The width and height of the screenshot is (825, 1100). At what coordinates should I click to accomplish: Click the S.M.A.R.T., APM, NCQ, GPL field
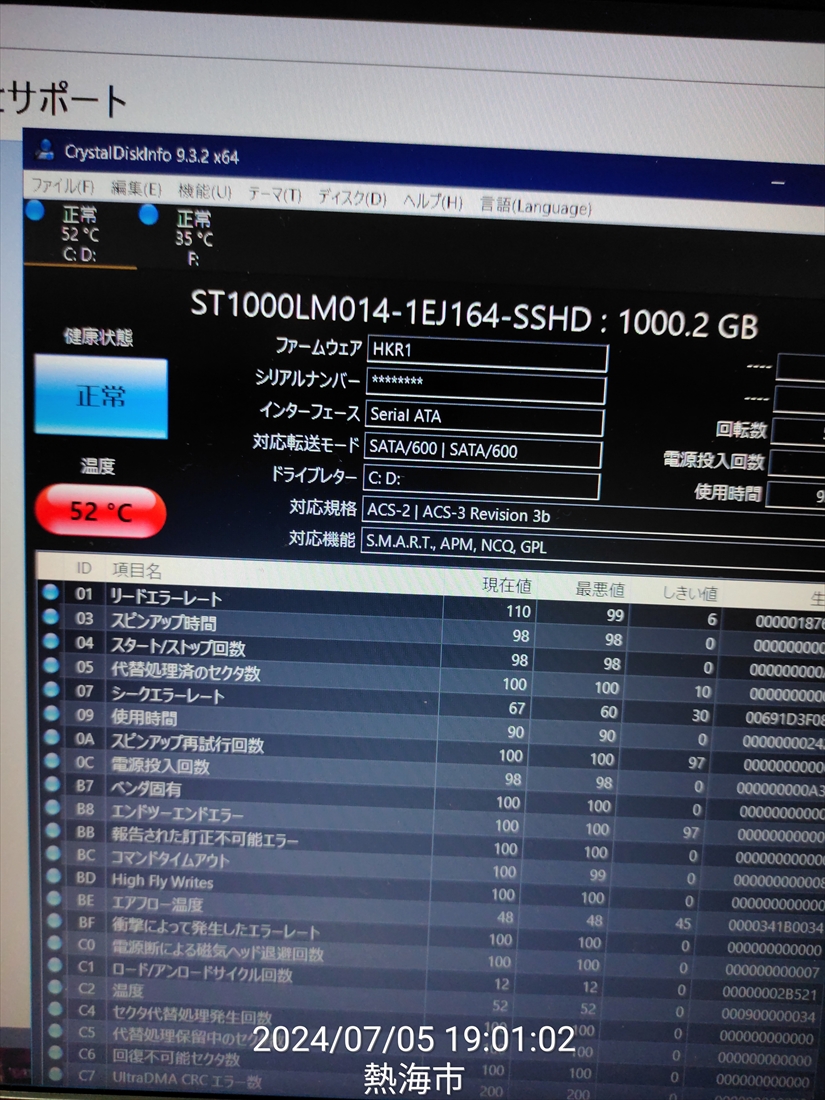(593, 551)
